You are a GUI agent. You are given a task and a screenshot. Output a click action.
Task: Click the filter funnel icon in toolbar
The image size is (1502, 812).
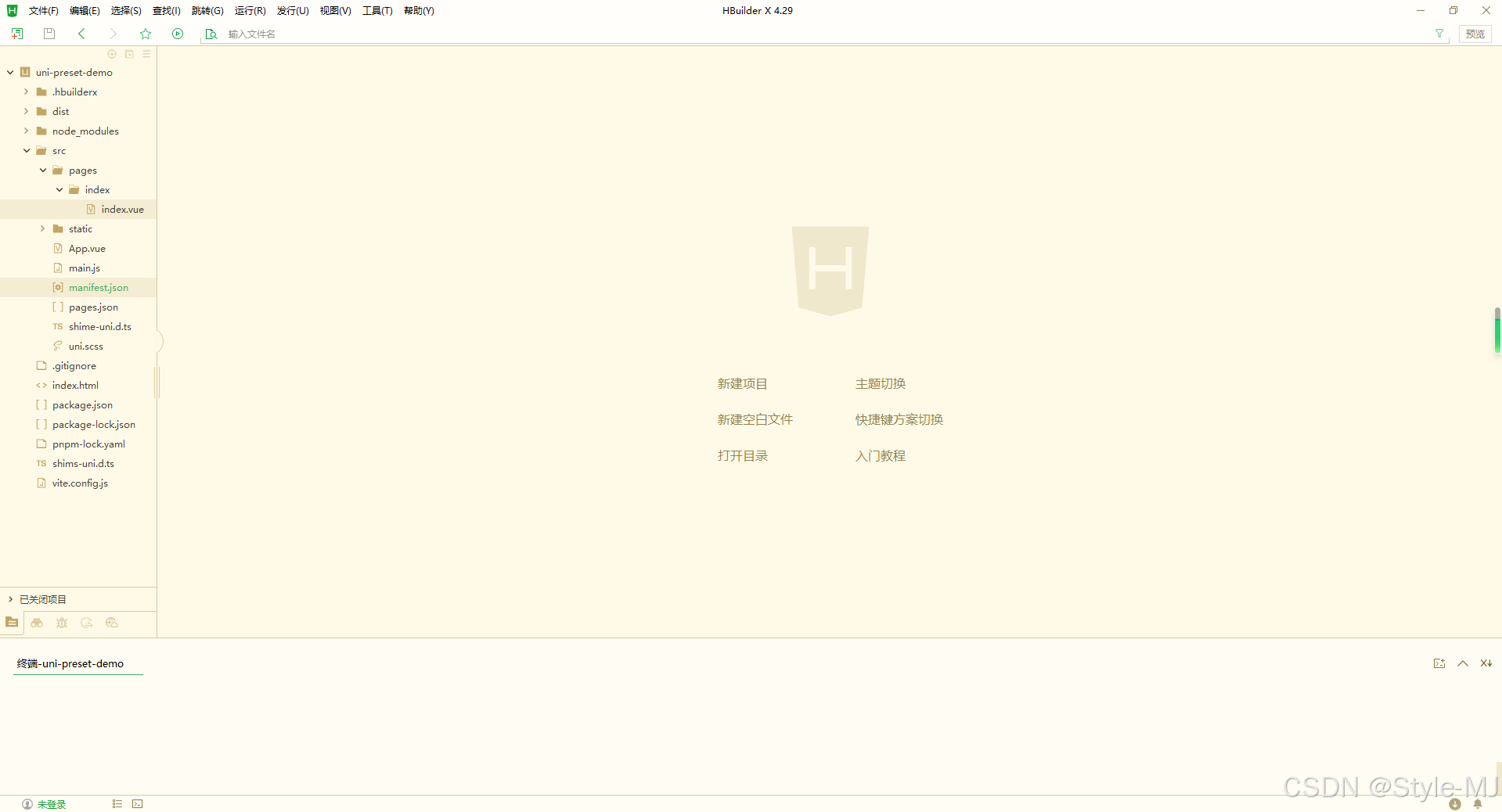[1439, 34]
